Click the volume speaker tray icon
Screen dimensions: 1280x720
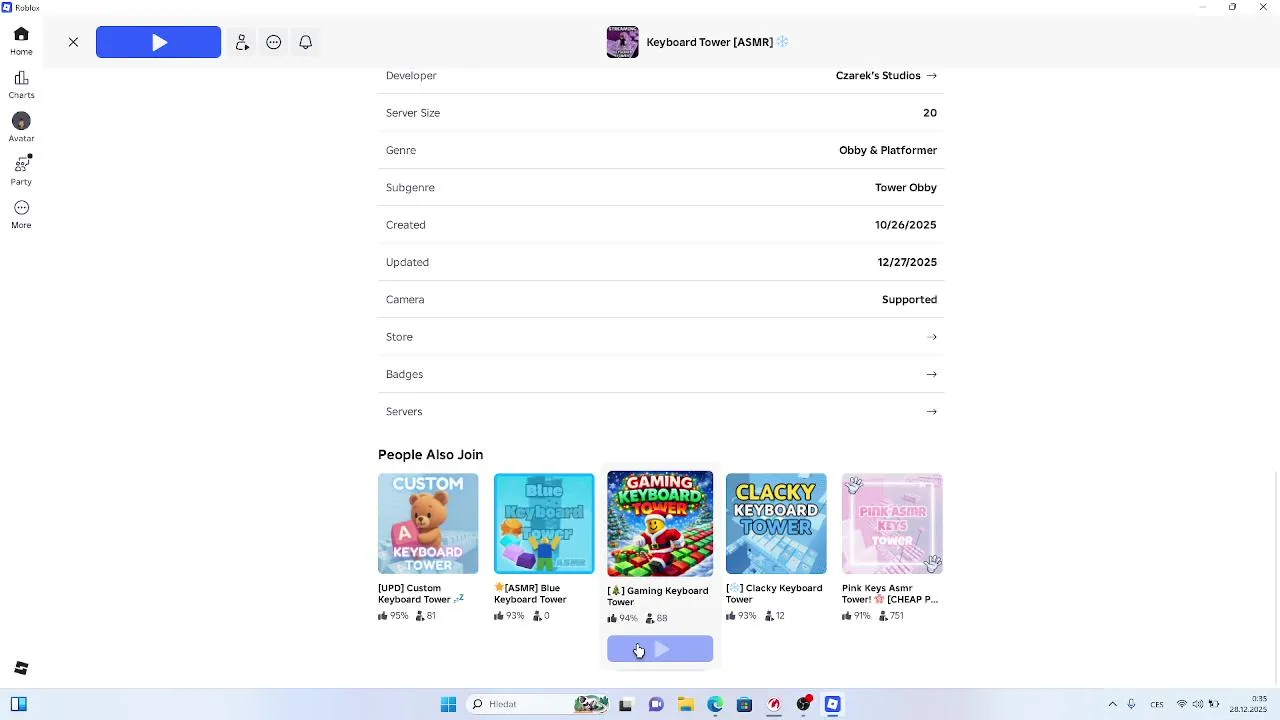click(x=1198, y=704)
